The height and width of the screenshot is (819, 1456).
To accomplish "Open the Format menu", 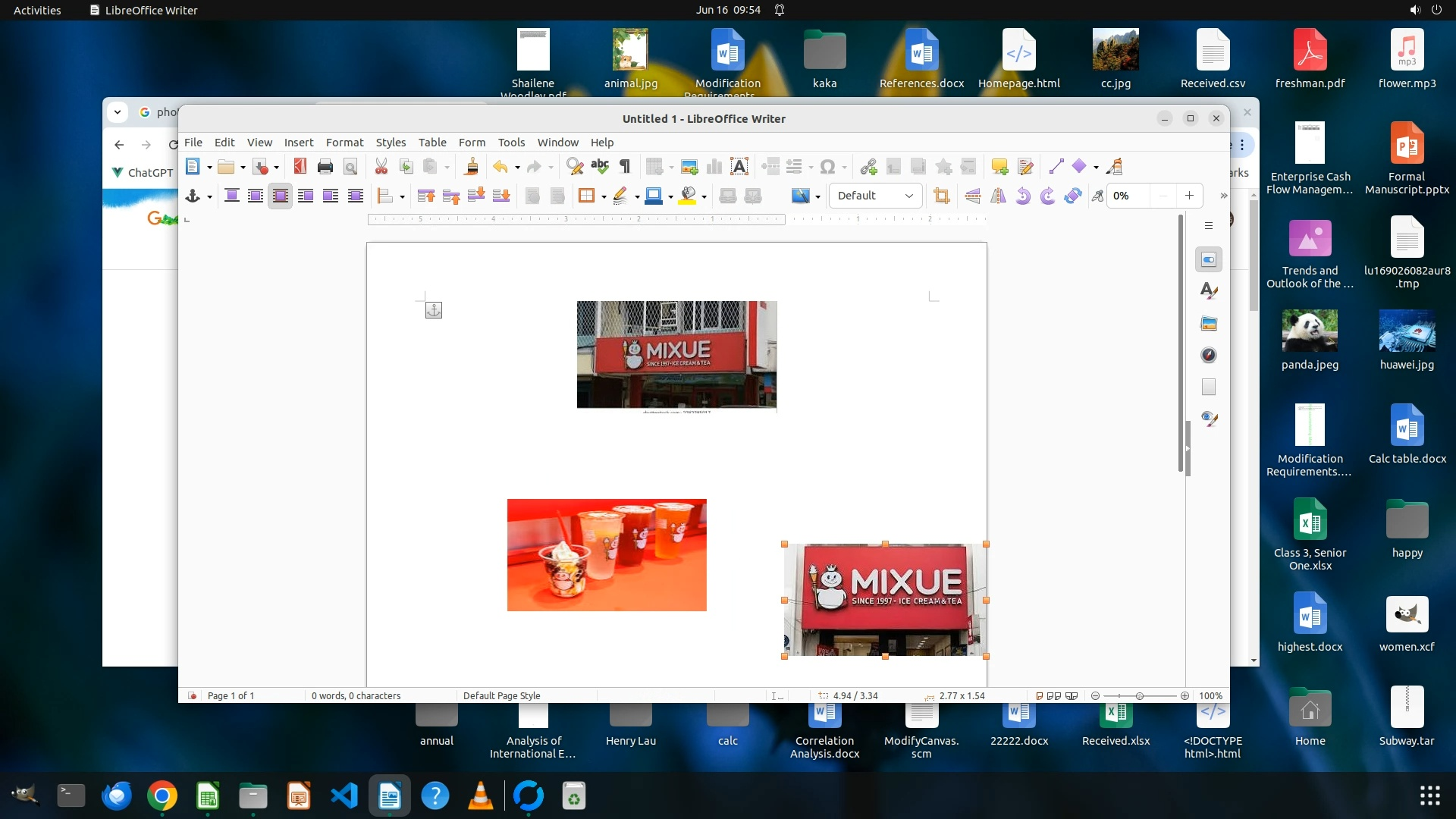I will (344, 143).
